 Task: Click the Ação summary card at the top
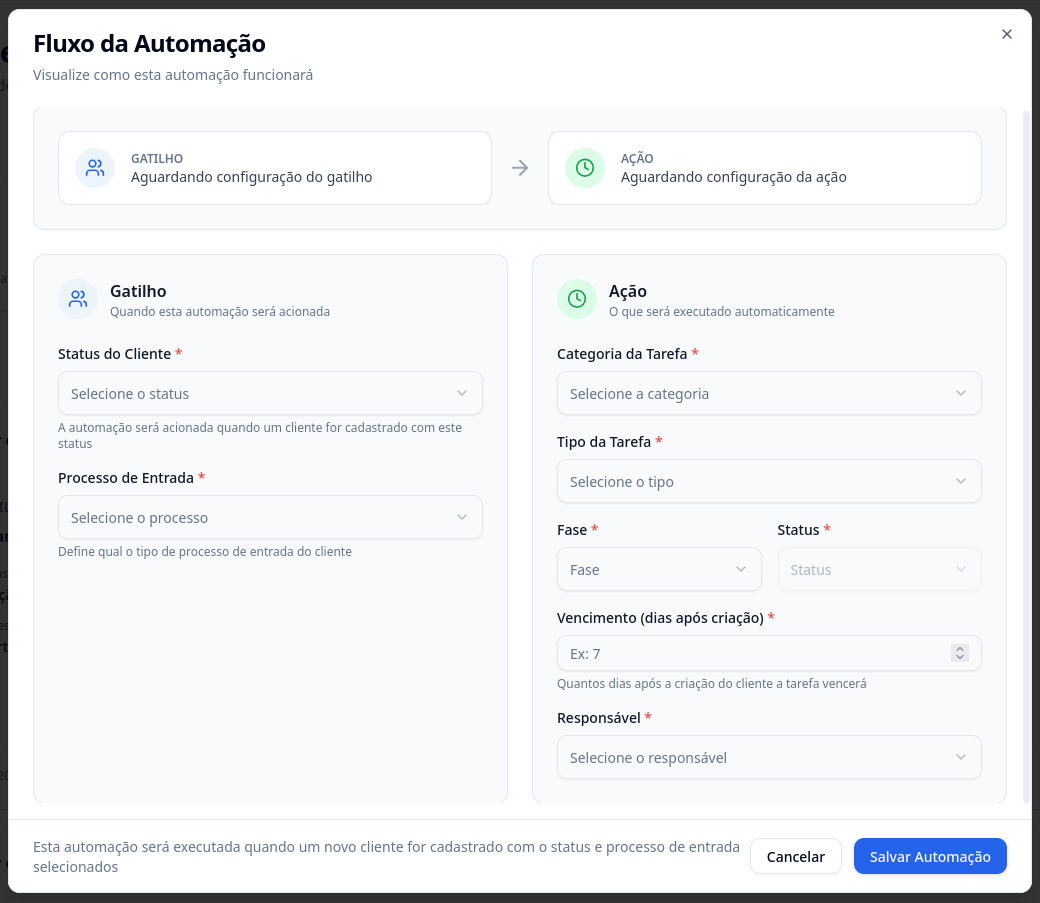(765, 168)
